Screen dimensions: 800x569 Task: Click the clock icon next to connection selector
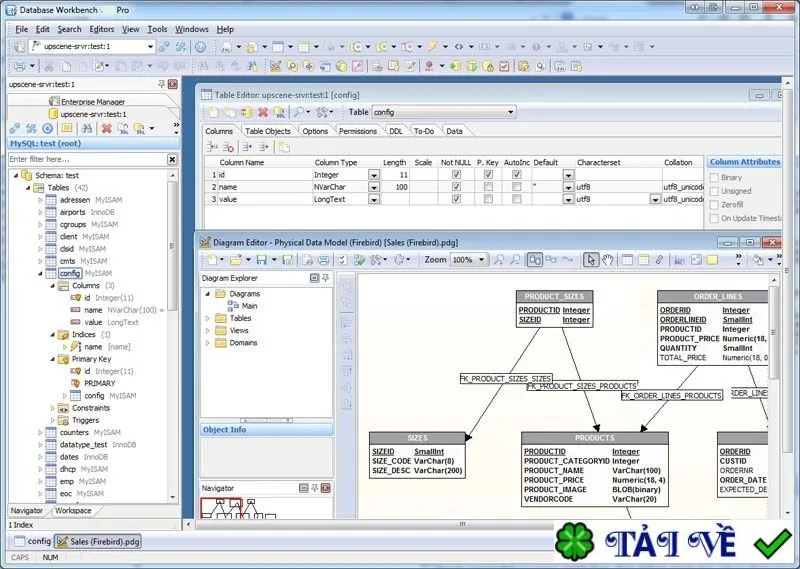(201, 46)
